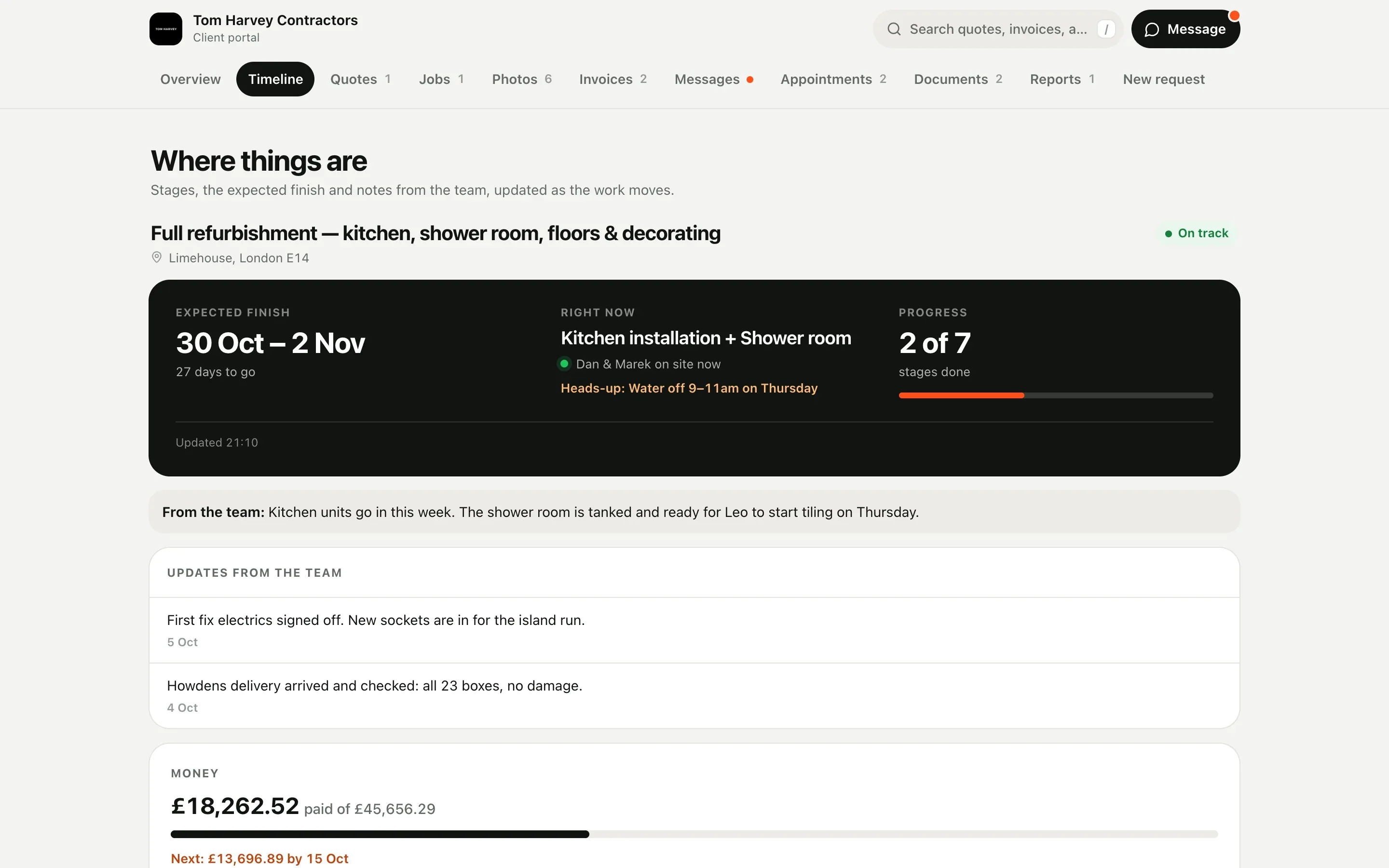Viewport: 1389px width, 868px height.
Task: Open the Documents tab
Action: (958, 79)
